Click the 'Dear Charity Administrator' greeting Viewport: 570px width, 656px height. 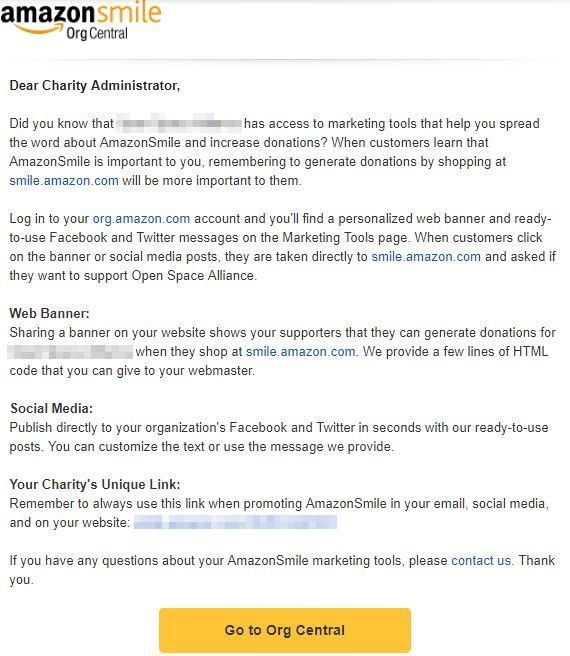pos(95,85)
